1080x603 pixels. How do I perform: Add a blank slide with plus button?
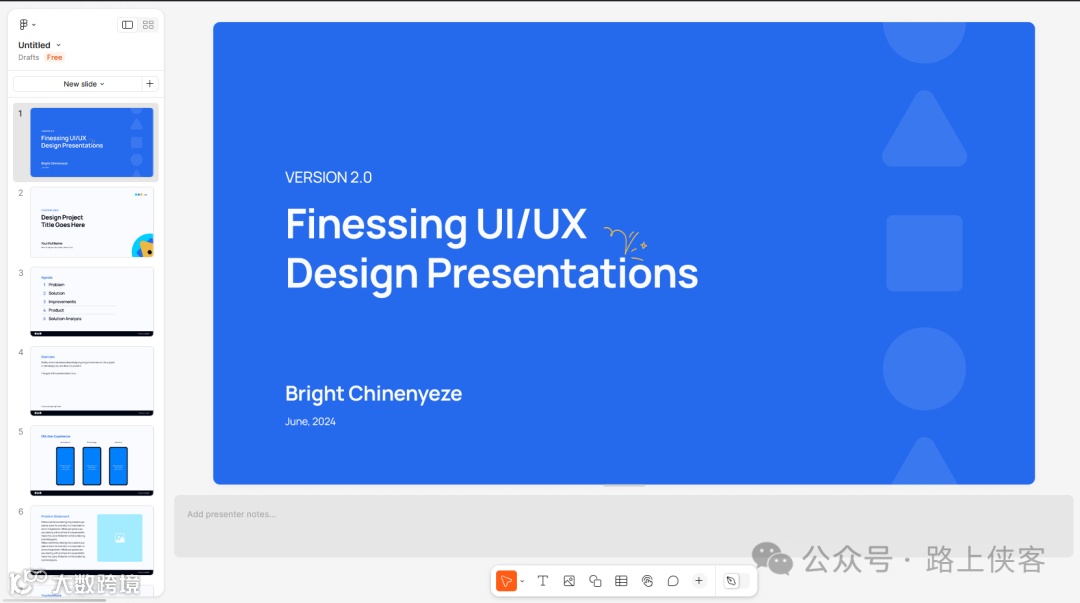click(x=149, y=84)
